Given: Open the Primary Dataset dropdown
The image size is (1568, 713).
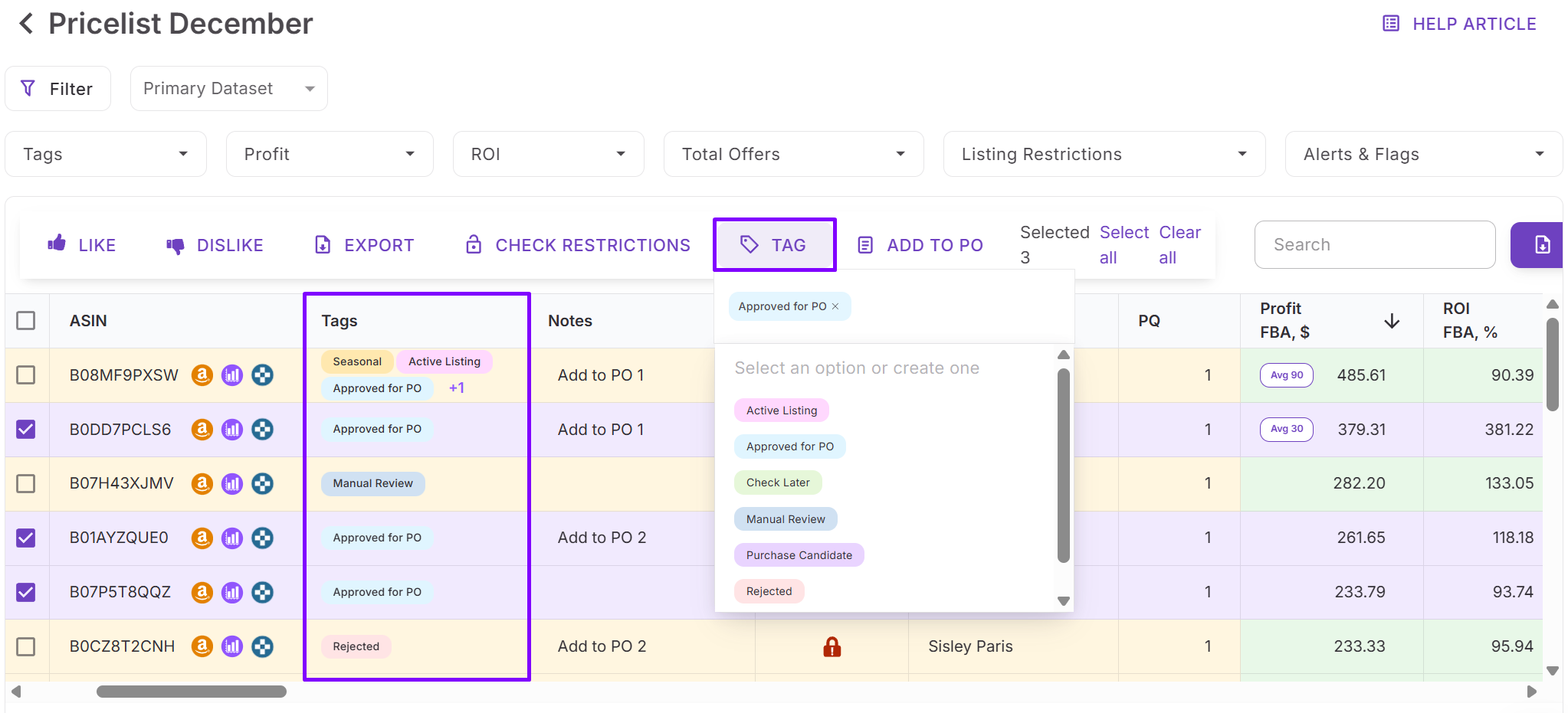Looking at the screenshot, I should coord(228,88).
